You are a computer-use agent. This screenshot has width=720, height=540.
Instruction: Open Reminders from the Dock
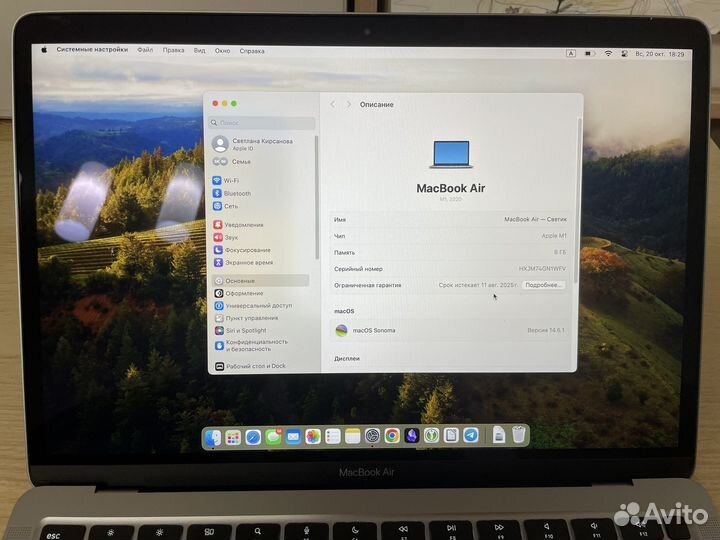[332, 436]
